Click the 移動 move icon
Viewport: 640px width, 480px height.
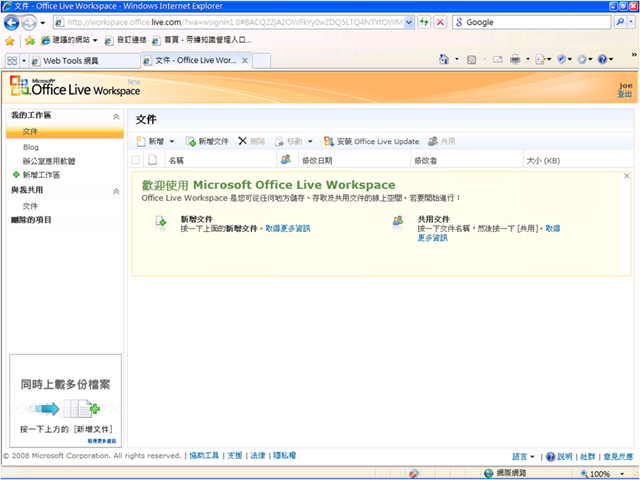[279, 142]
